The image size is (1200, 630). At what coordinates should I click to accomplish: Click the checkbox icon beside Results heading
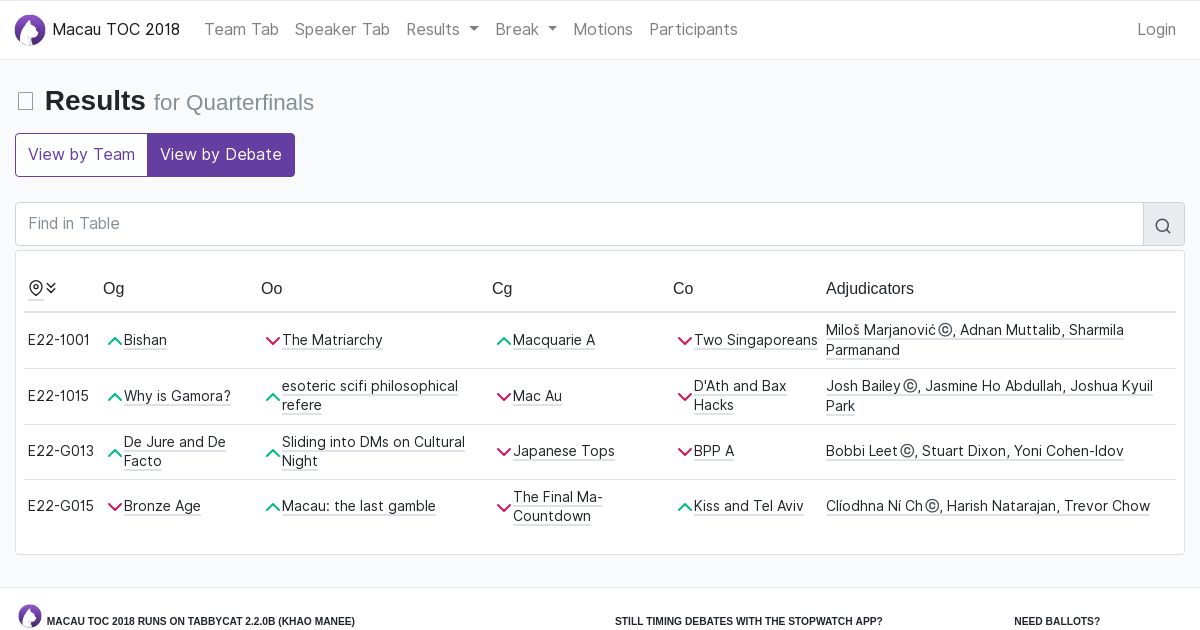pos(26,101)
